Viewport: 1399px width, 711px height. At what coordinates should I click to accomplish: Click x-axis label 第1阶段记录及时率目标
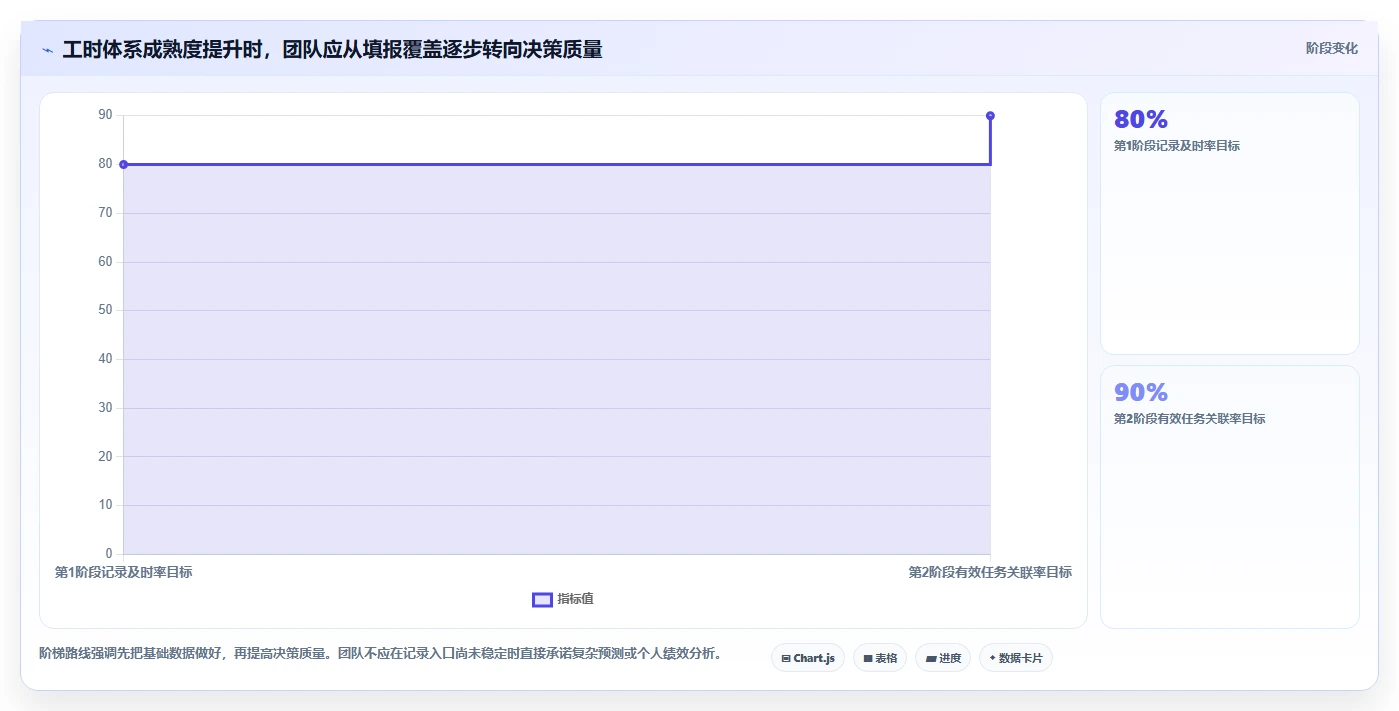coord(123,572)
